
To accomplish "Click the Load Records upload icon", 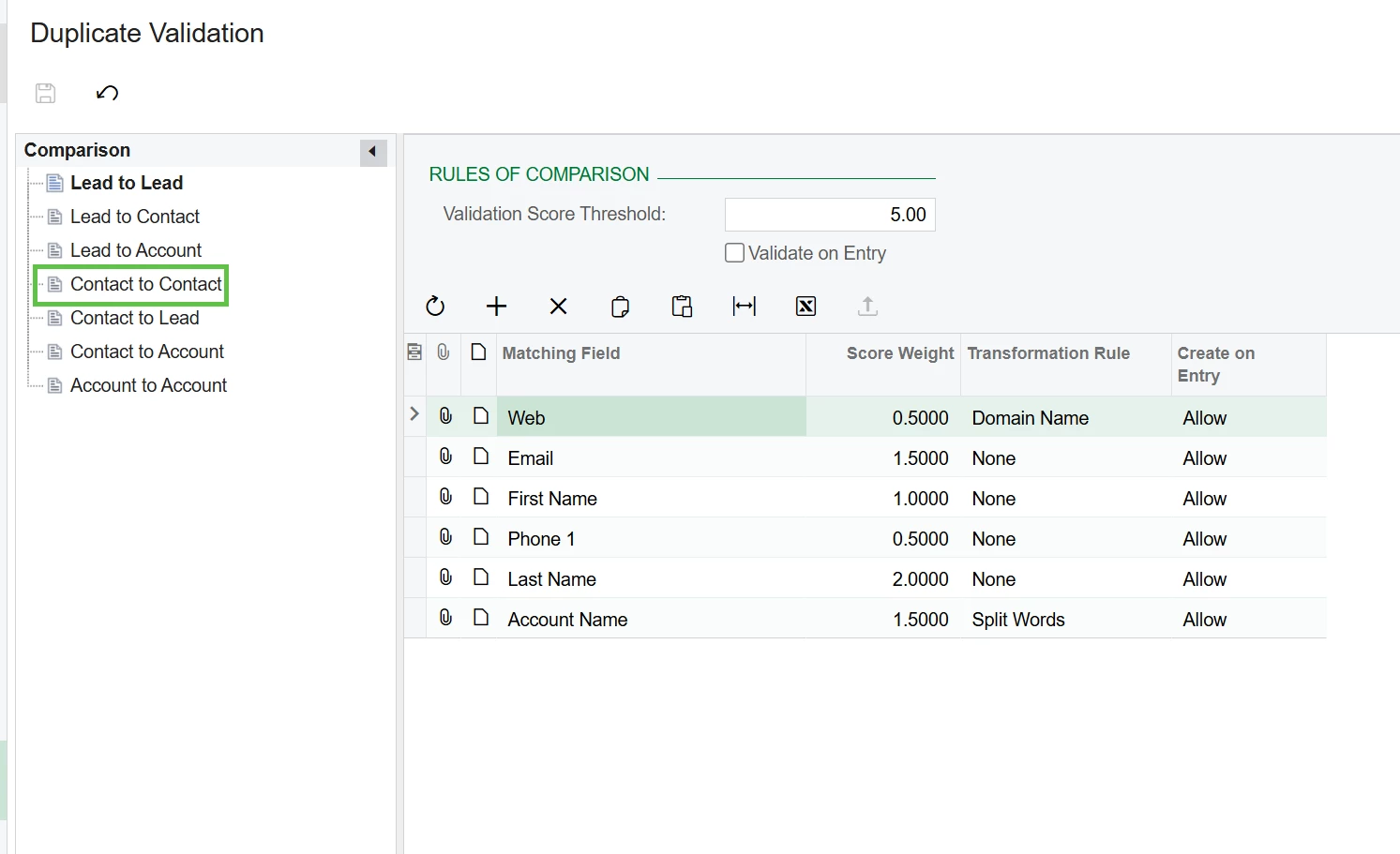I will [x=867, y=307].
